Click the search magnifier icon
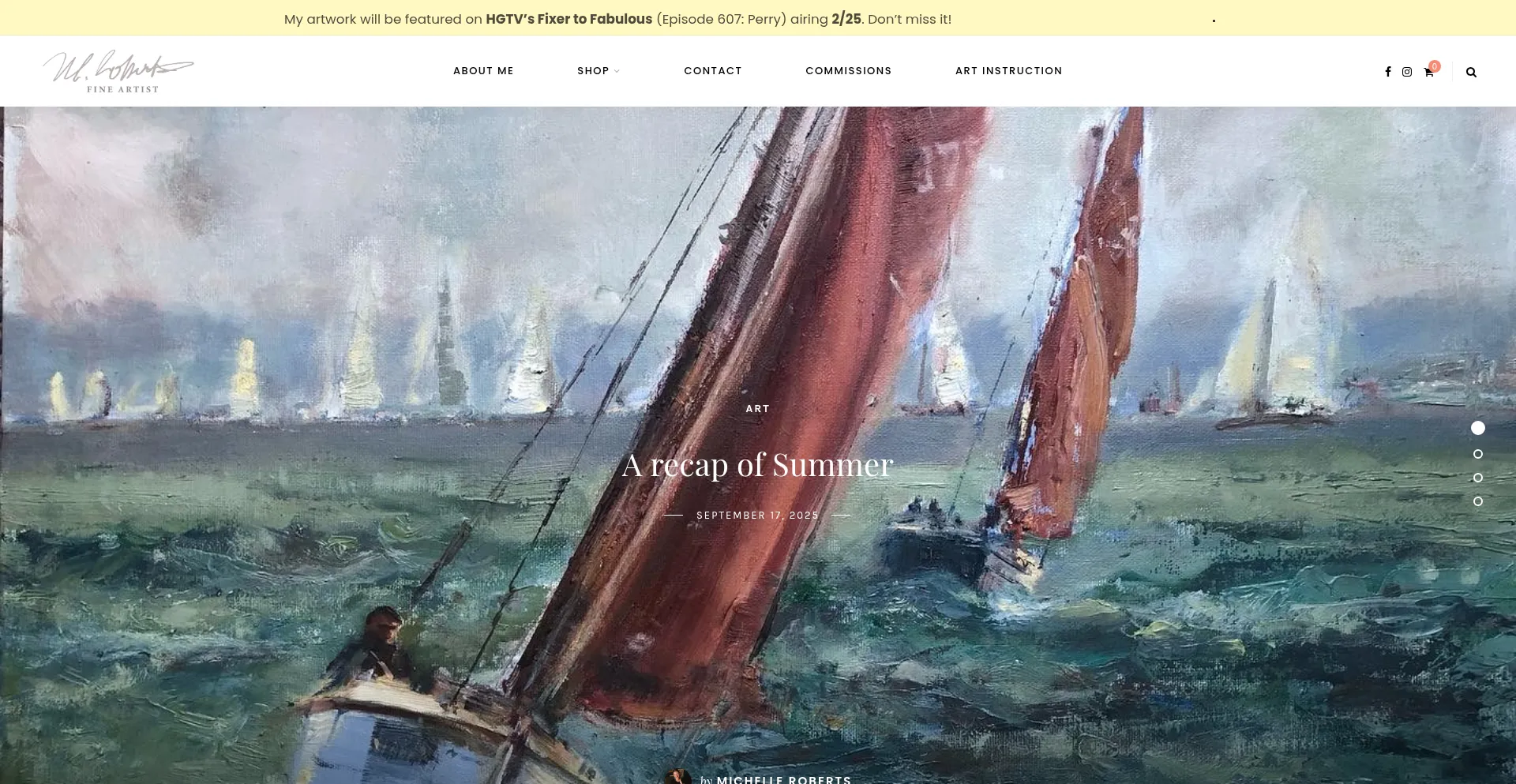Viewport: 1516px width, 784px height. point(1471,72)
